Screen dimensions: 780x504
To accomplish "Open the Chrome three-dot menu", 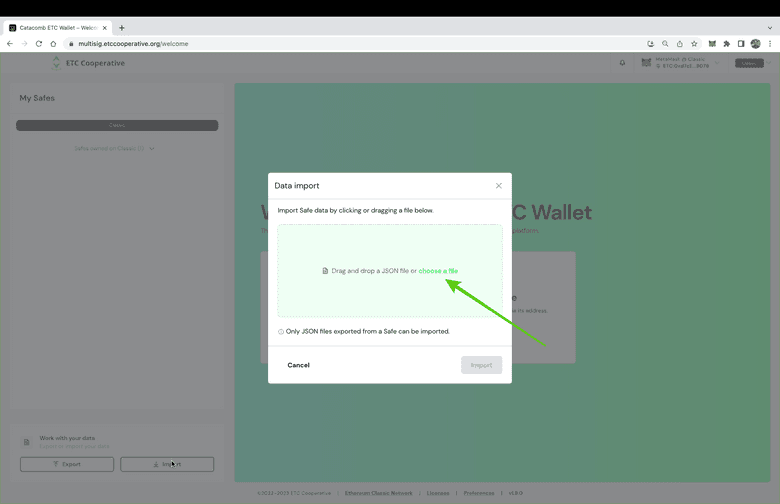I will click(770, 44).
